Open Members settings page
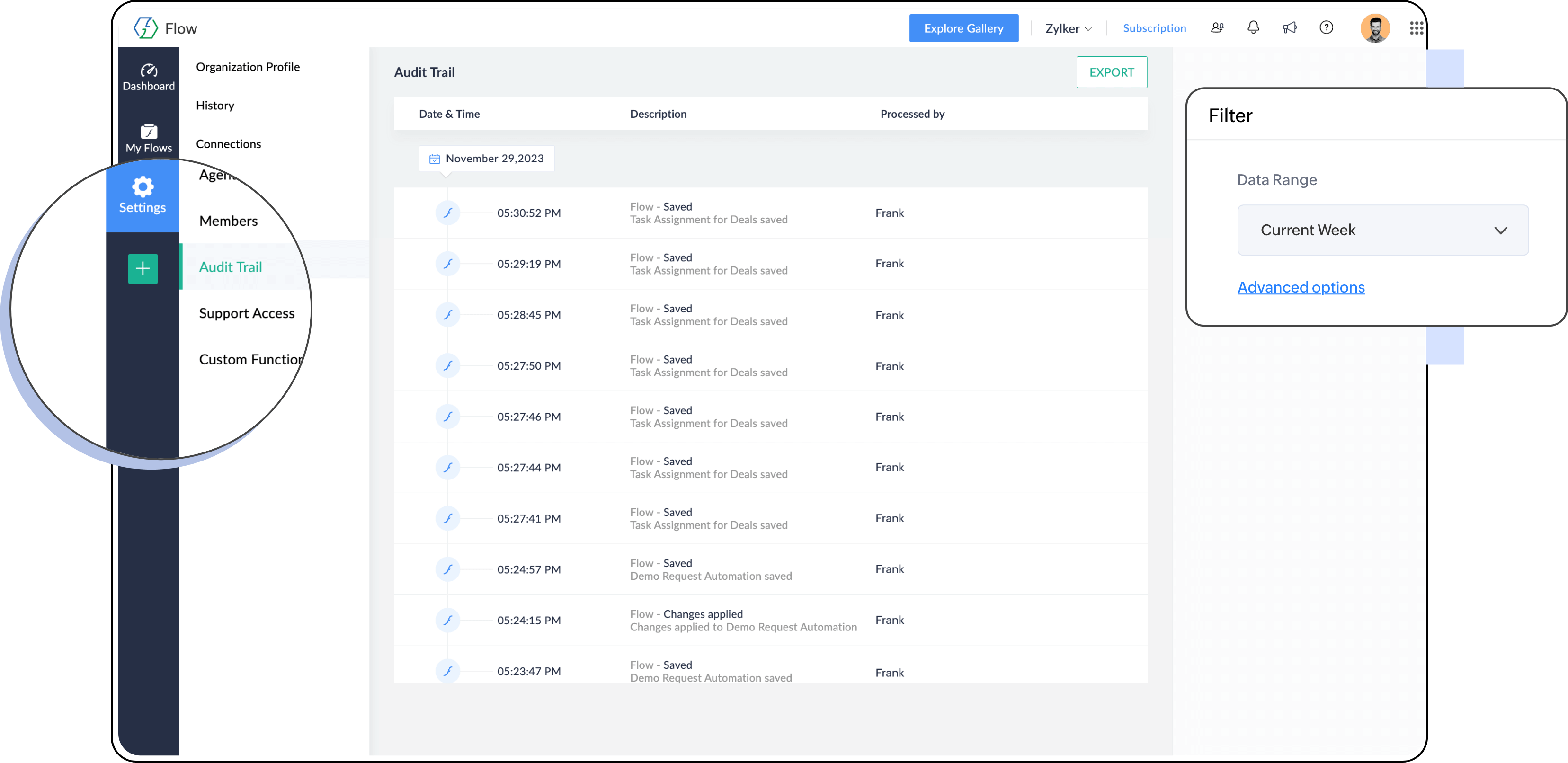Viewport: 1568px width, 763px height. pyautogui.click(x=228, y=221)
